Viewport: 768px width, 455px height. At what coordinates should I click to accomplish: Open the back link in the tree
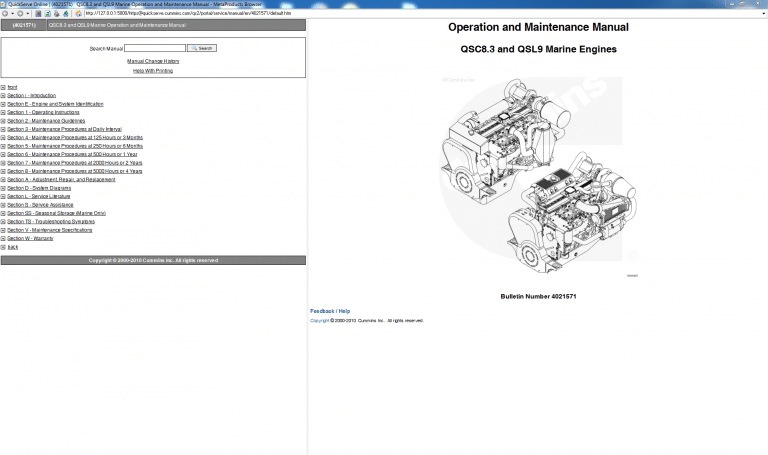point(12,247)
